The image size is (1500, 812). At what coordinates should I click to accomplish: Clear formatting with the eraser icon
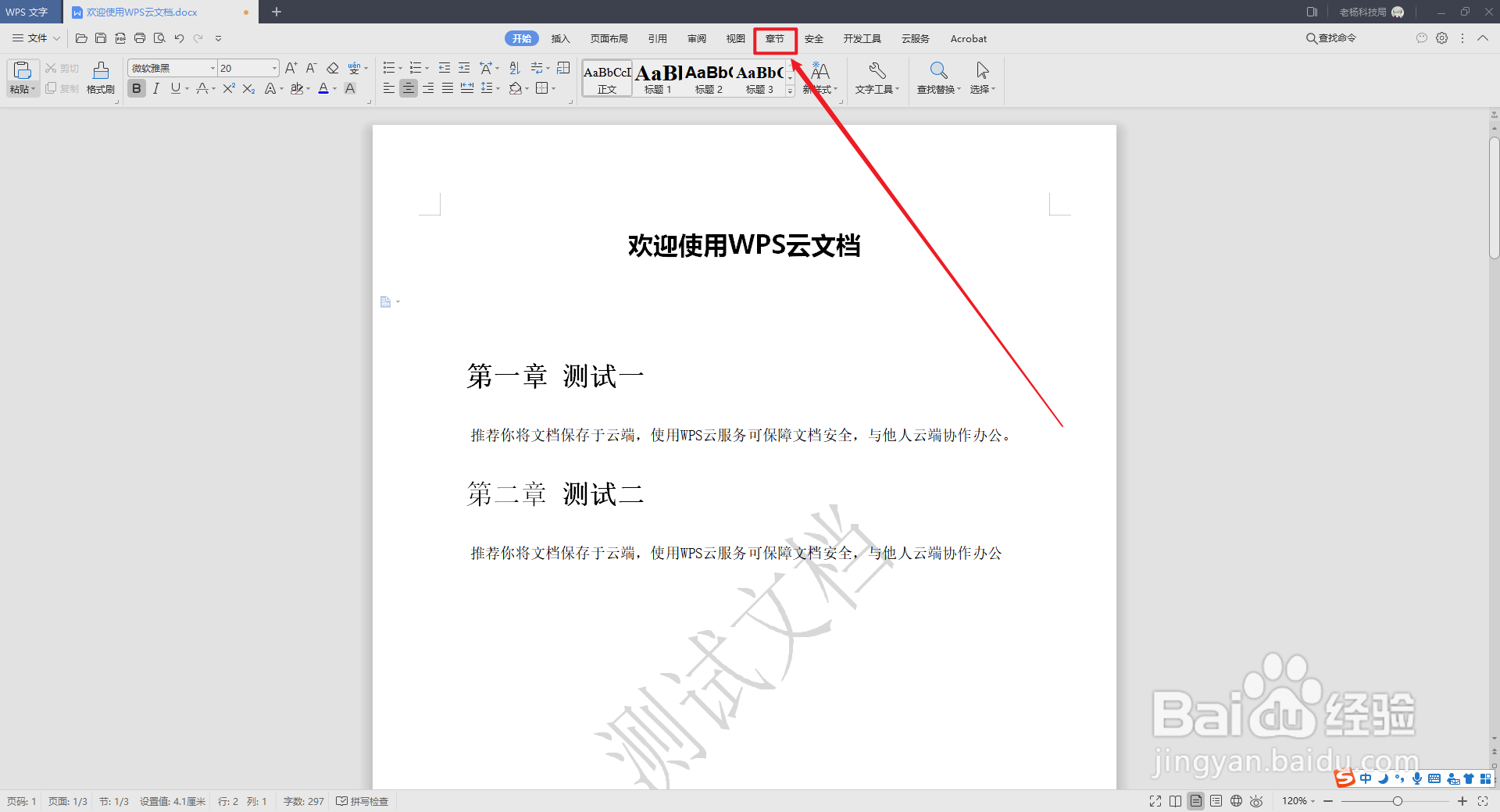click(x=332, y=68)
